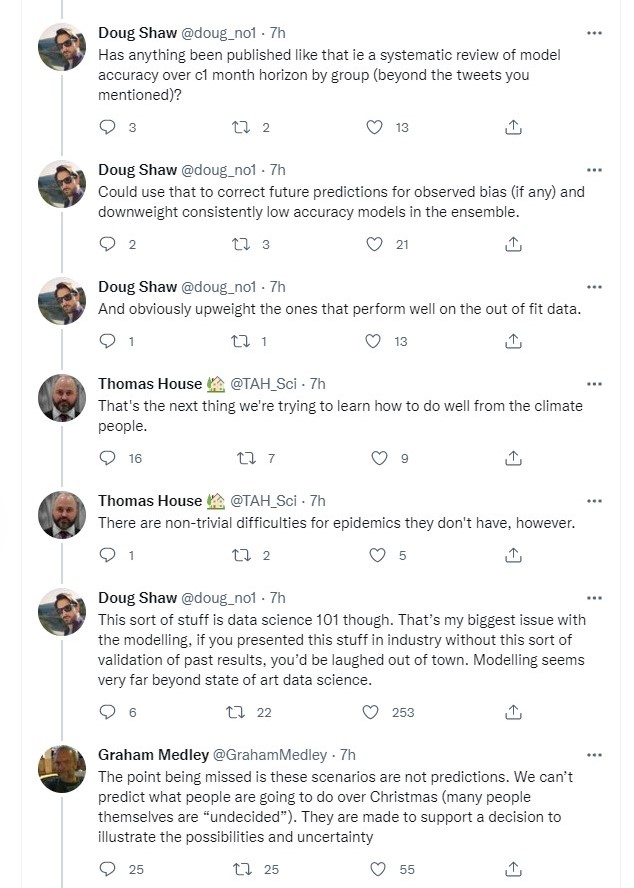The height and width of the screenshot is (888, 634).
Task: Expand the three-dot menu on 'climate people' tweet
Action: [x=594, y=384]
